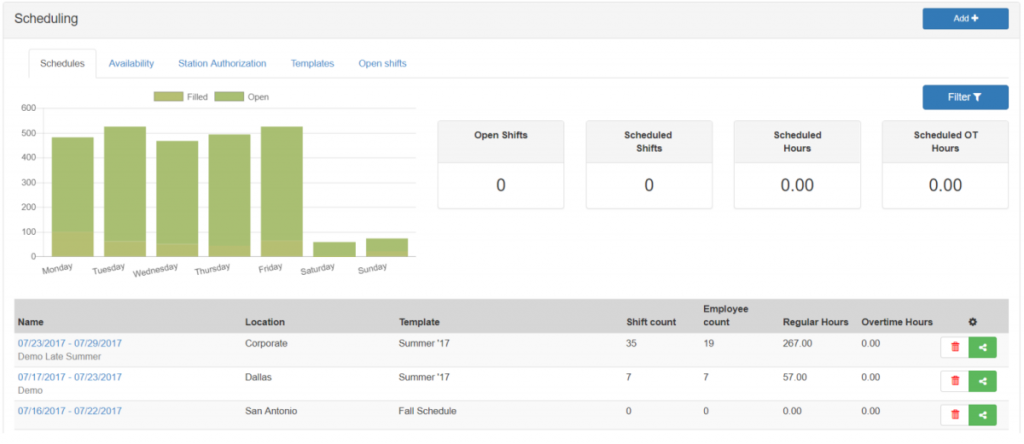The width and height of the screenshot is (1024, 444).
Task: Click the shift count value 35
Action: [x=632, y=343]
